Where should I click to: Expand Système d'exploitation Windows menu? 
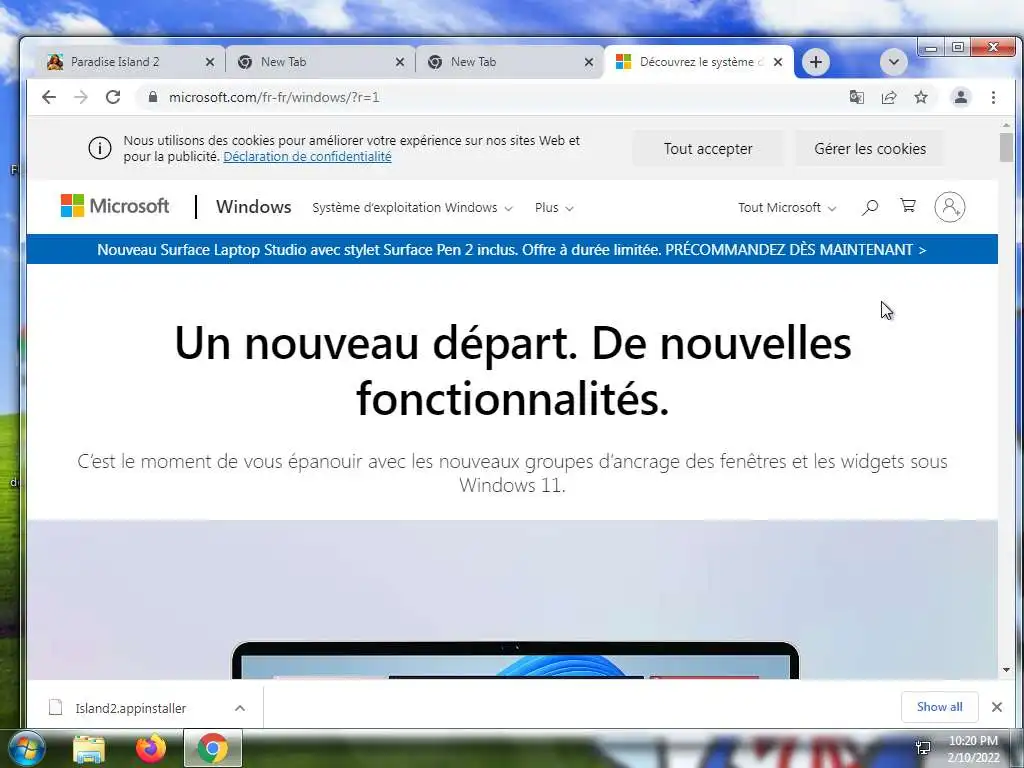pos(412,208)
